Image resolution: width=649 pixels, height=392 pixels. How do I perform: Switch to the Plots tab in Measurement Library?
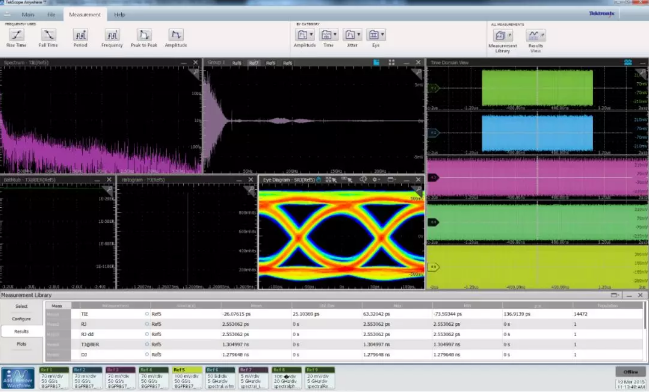click(22, 344)
